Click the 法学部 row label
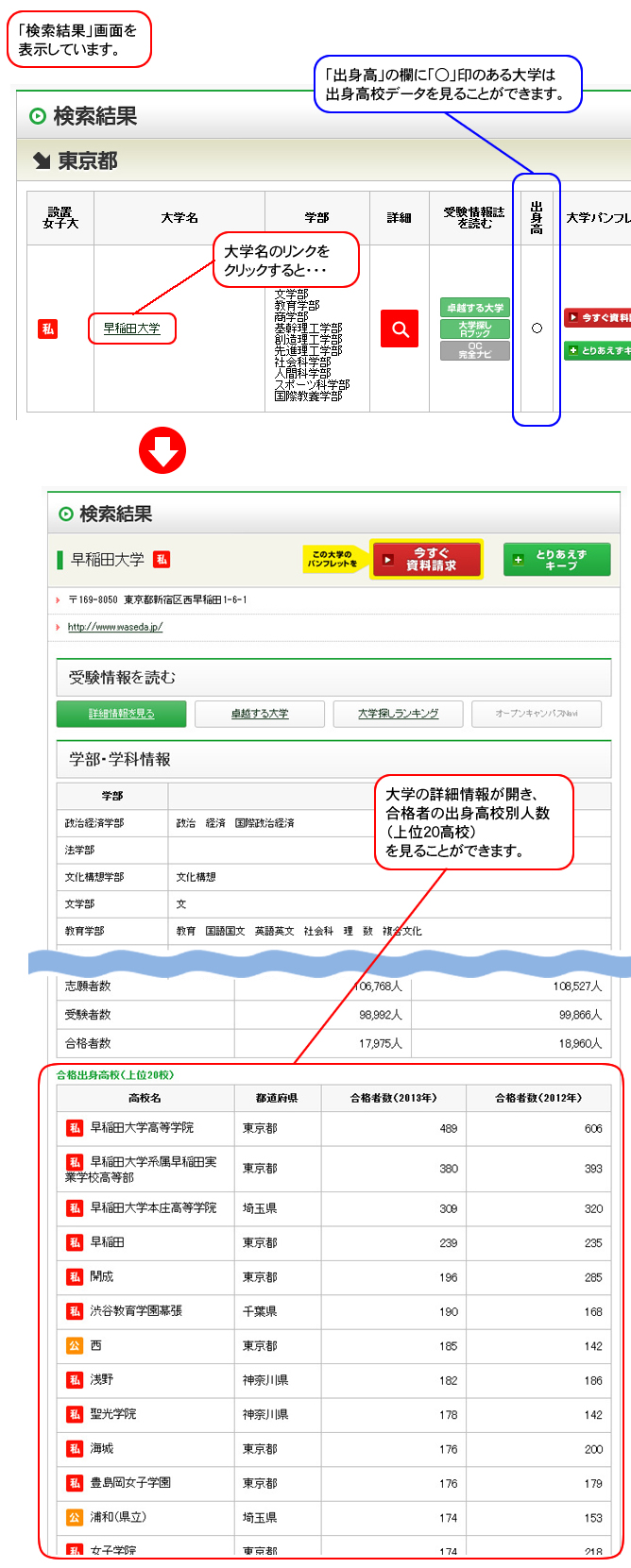 (x=79, y=851)
